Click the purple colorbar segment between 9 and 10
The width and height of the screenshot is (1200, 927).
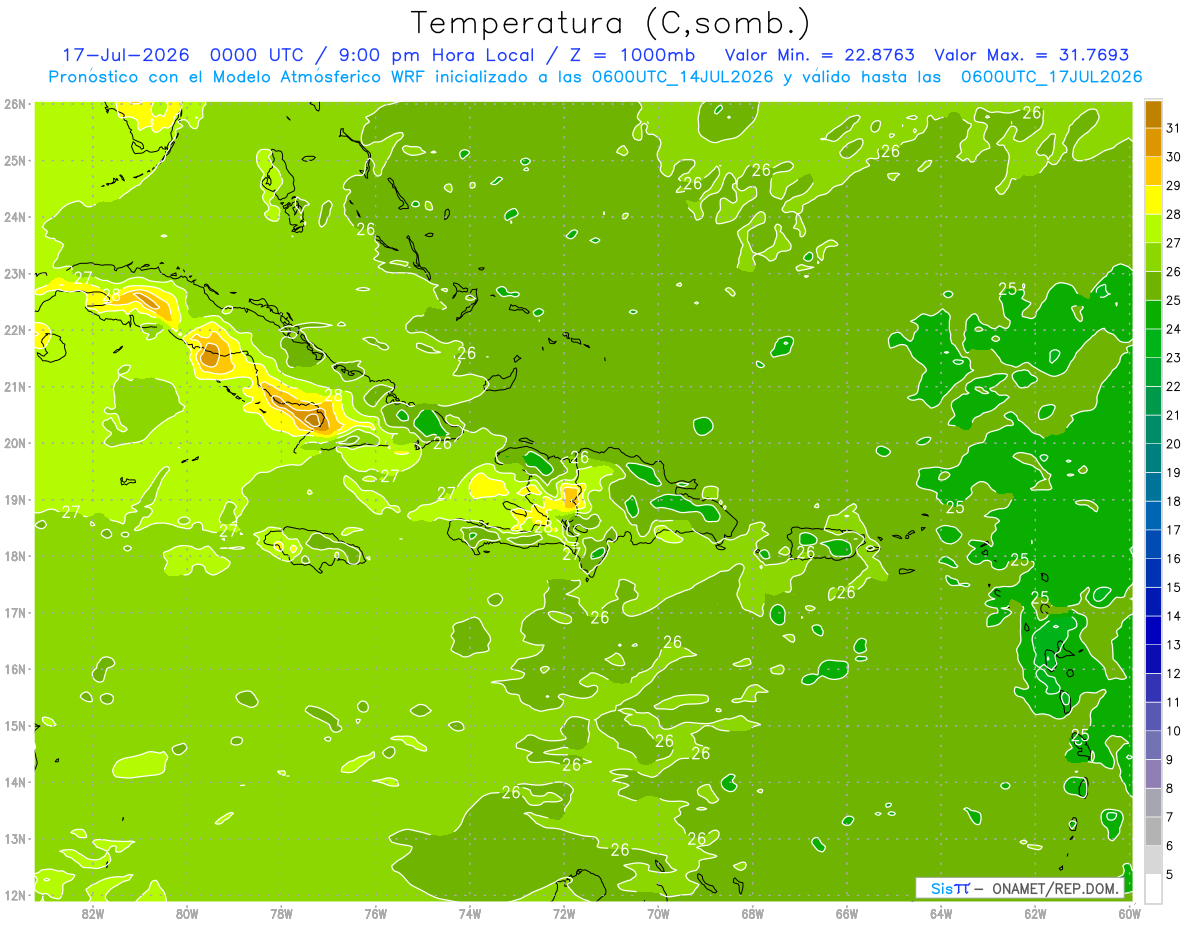(1153, 745)
